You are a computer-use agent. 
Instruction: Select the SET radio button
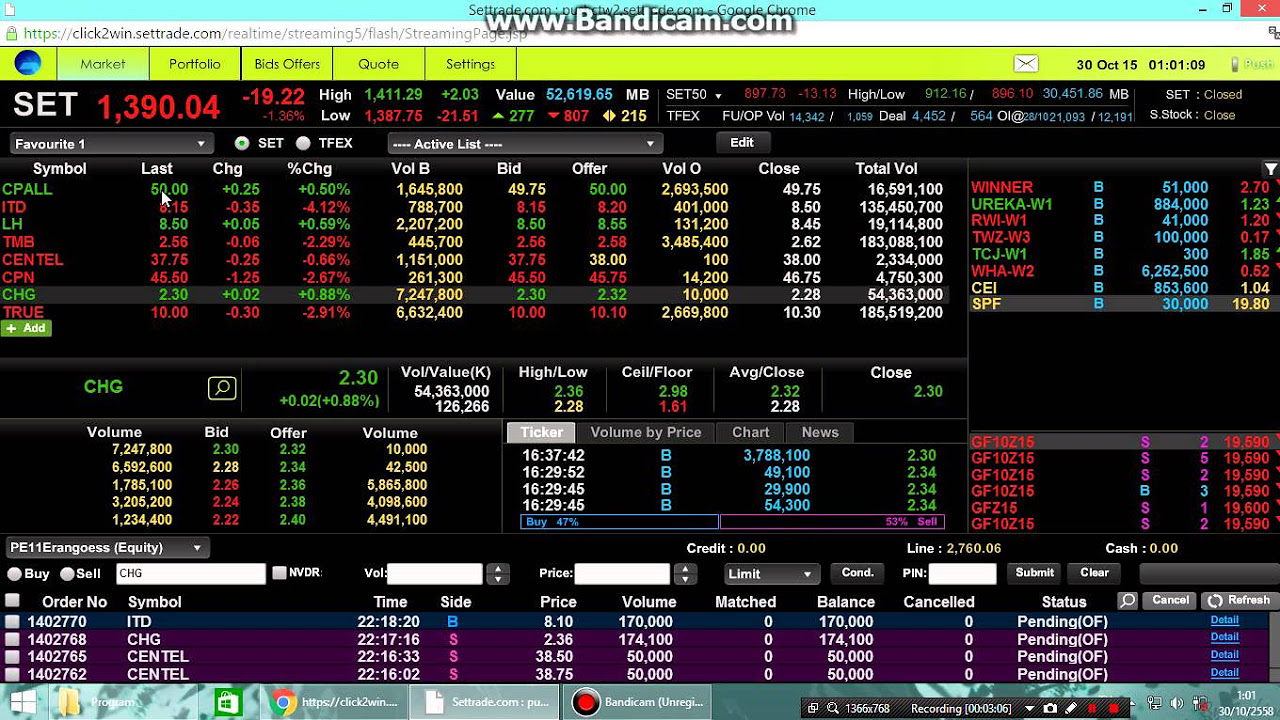[x=241, y=144]
